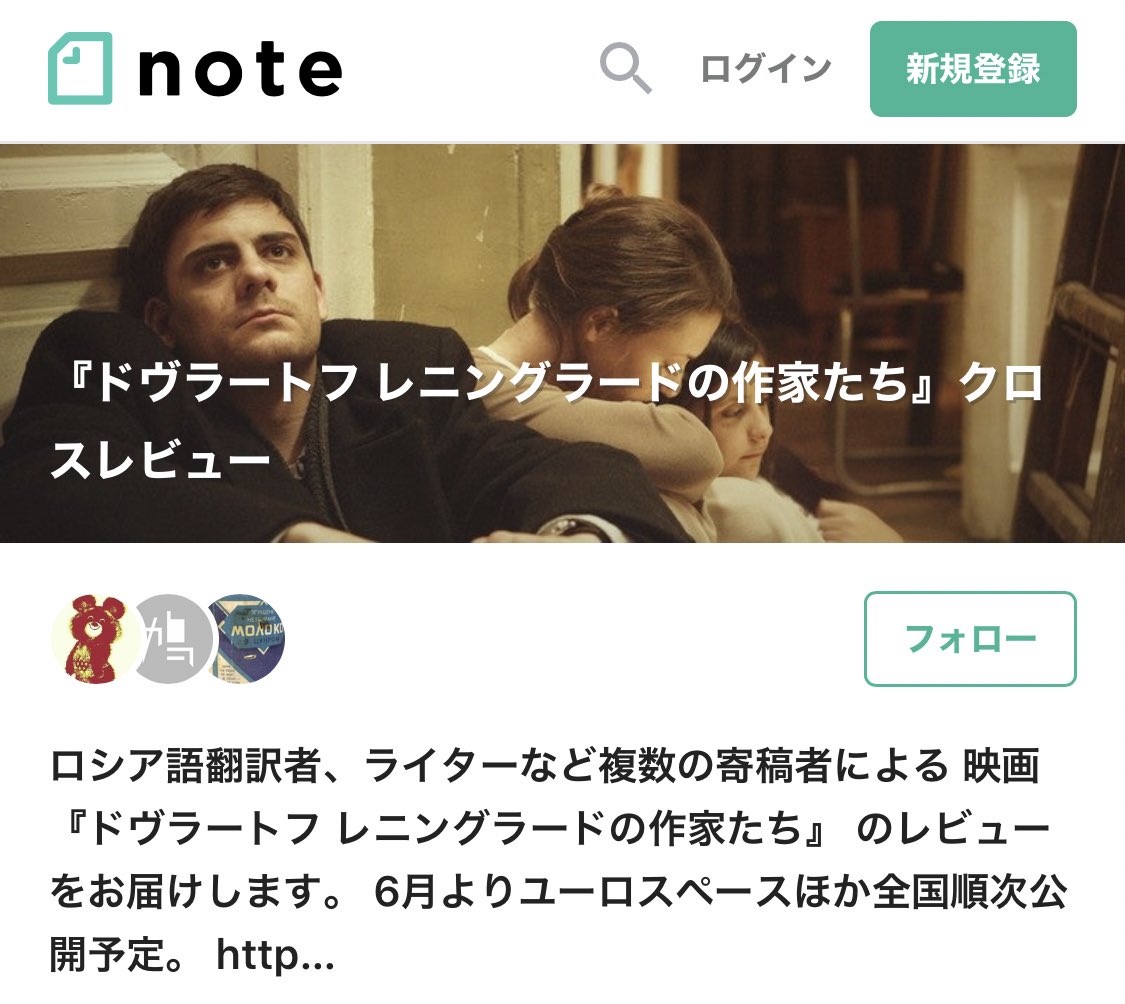1125x1004 pixels.
Task: Follow this magazine with the フォロー button
Action: click(970, 639)
